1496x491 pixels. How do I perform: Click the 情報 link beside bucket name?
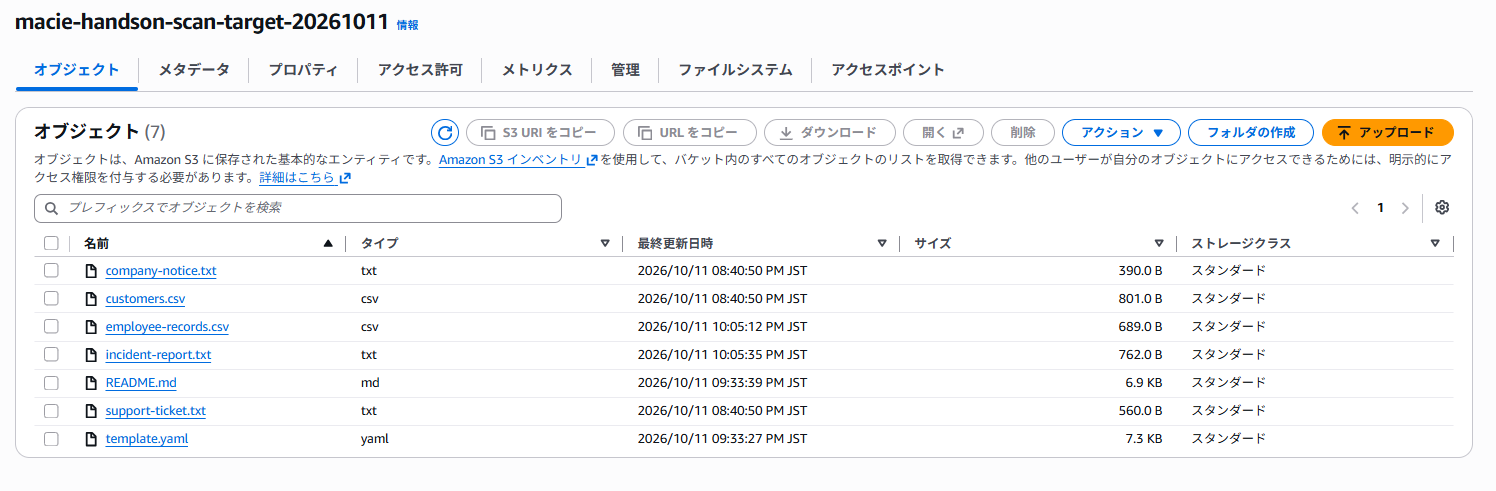408,25
